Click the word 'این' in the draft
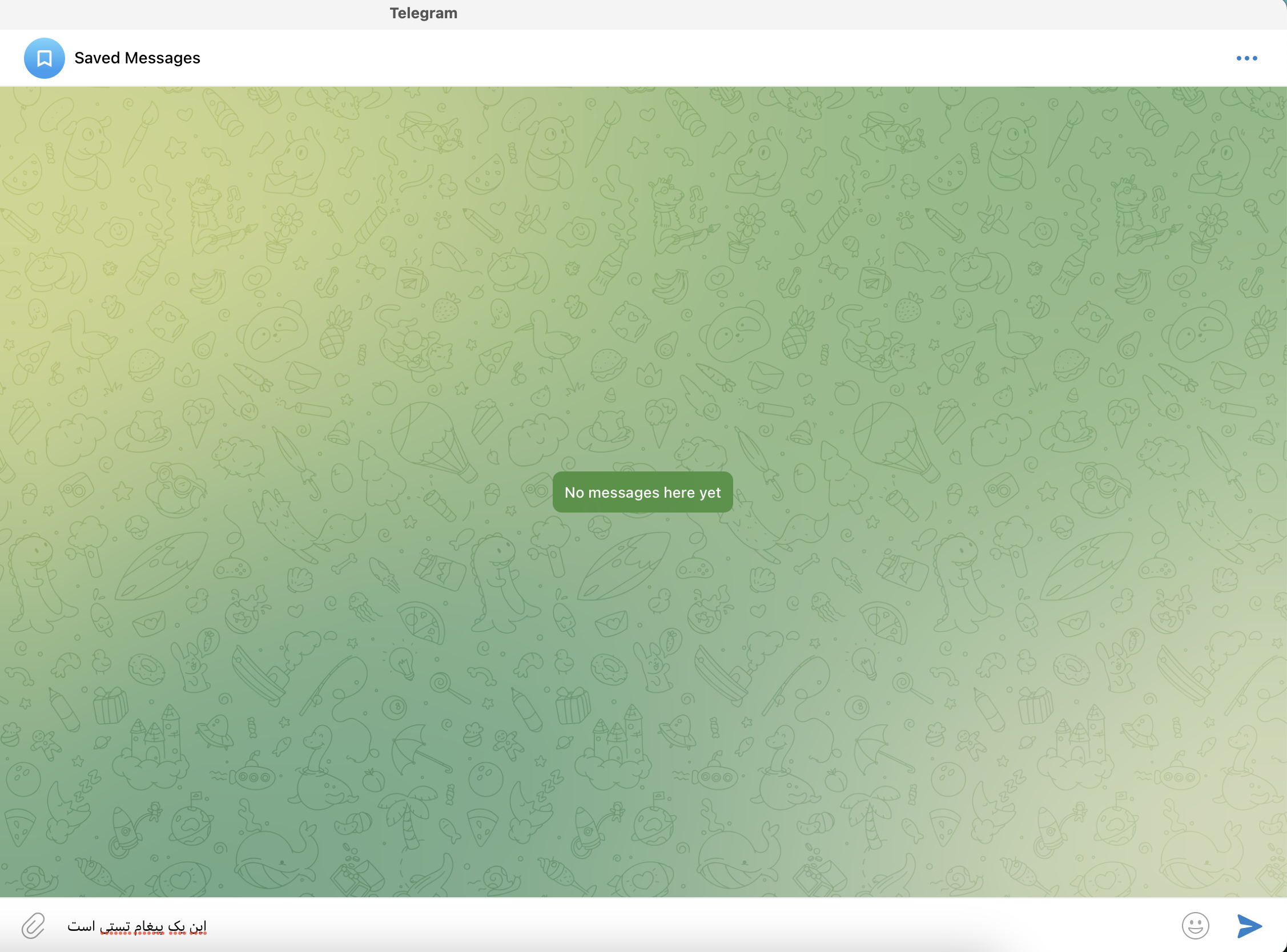1287x952 pixels. pos(198,927)
